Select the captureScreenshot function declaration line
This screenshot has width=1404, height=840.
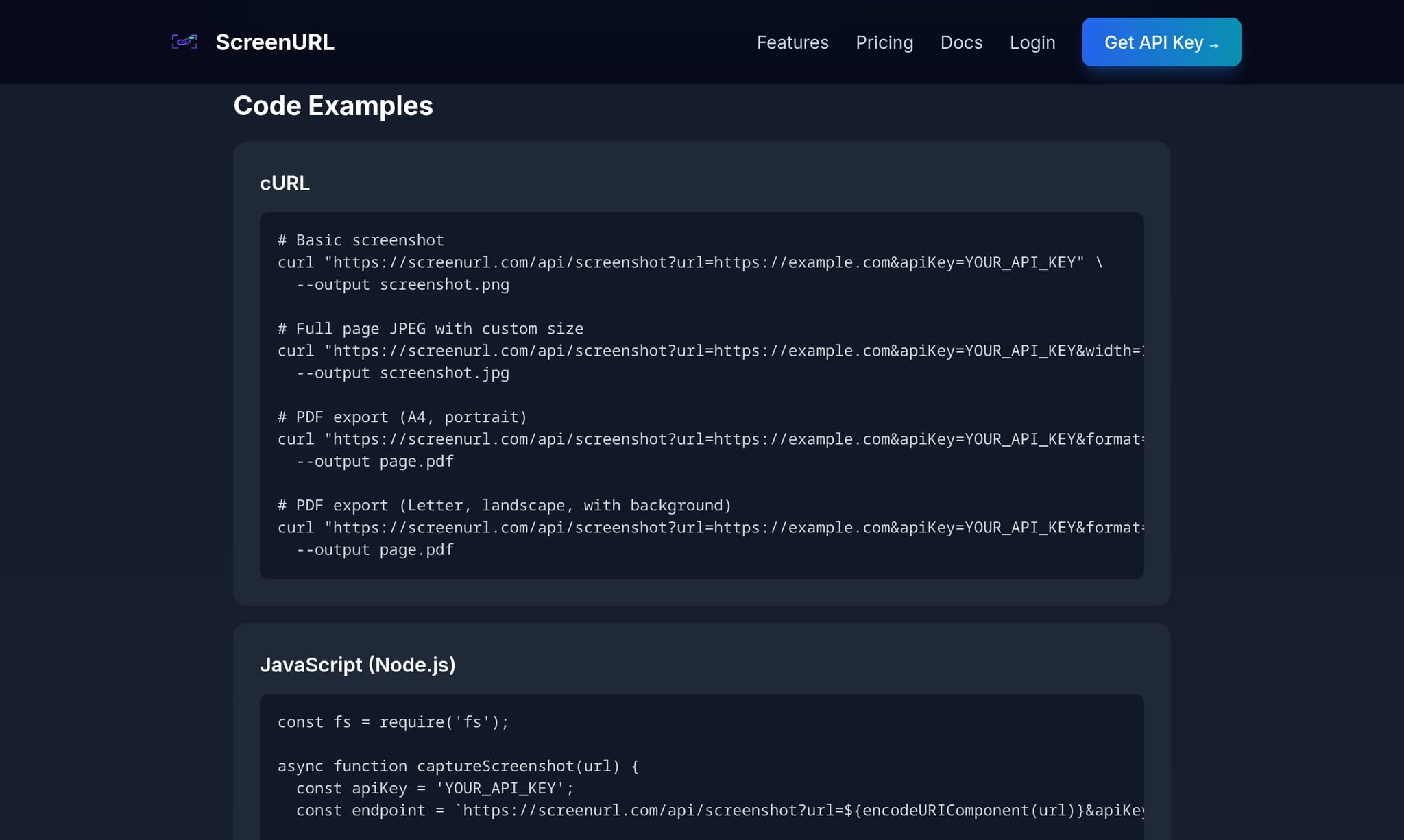click(x=457, y=766)
